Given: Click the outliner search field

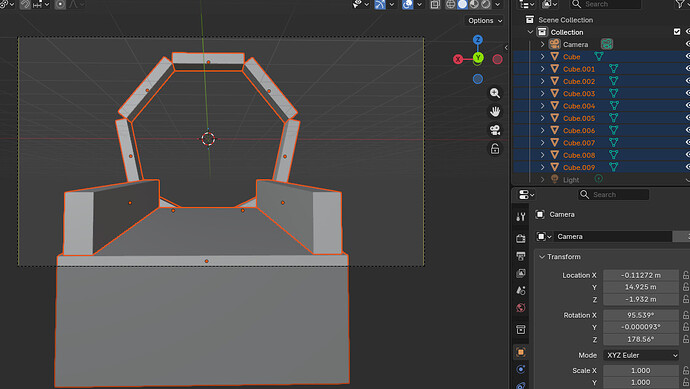Looking at the screenshot, I should (606, 4).
